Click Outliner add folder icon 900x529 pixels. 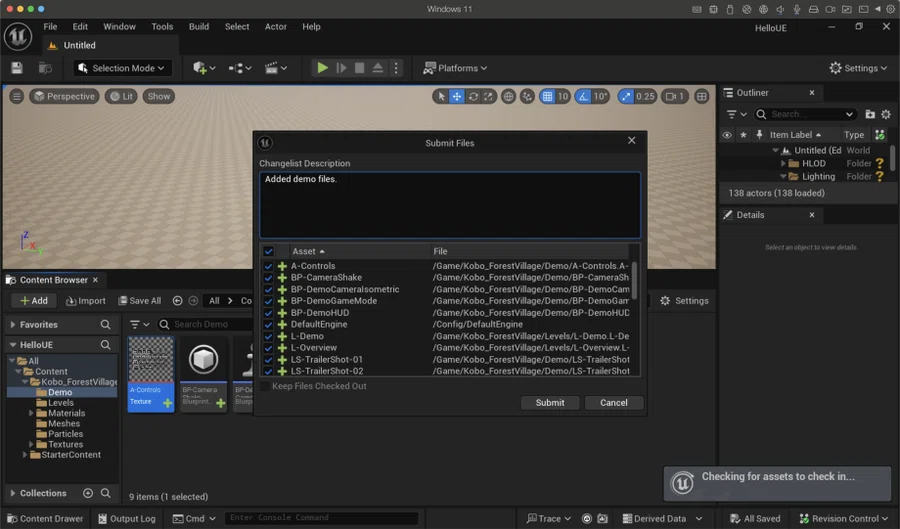870,114
